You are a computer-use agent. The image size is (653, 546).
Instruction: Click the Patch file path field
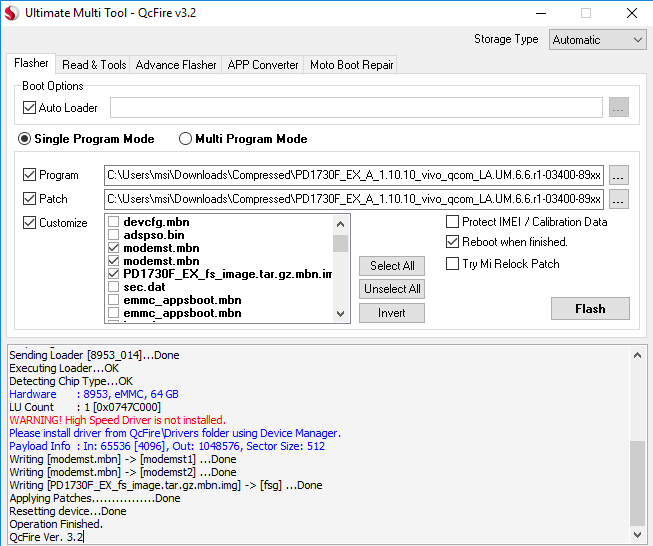354,199
